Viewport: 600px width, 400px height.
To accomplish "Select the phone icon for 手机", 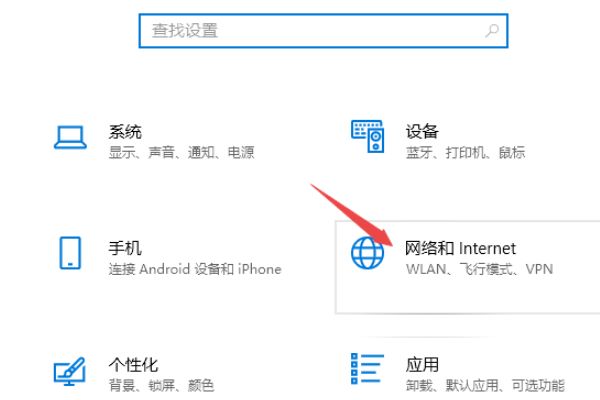I will point(71,254).
